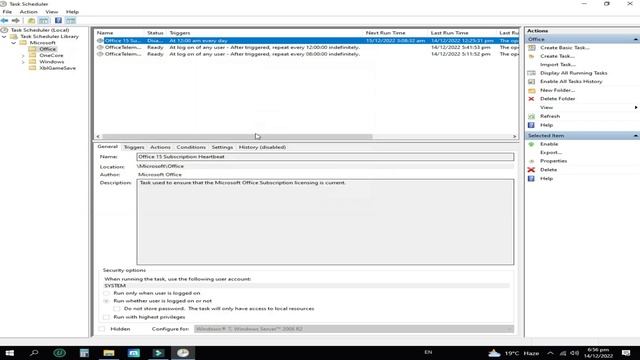Viewport: 640px width, 360px height.
Task: Collapse the Selected Item section
Action: (x=636, y=136)
